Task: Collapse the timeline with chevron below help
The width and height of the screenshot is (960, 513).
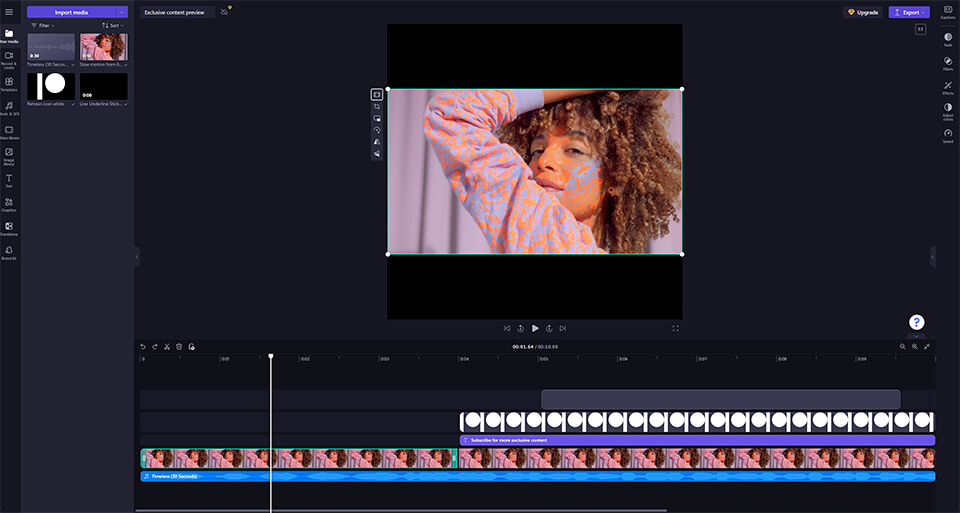Action: [x=916, y=336]
